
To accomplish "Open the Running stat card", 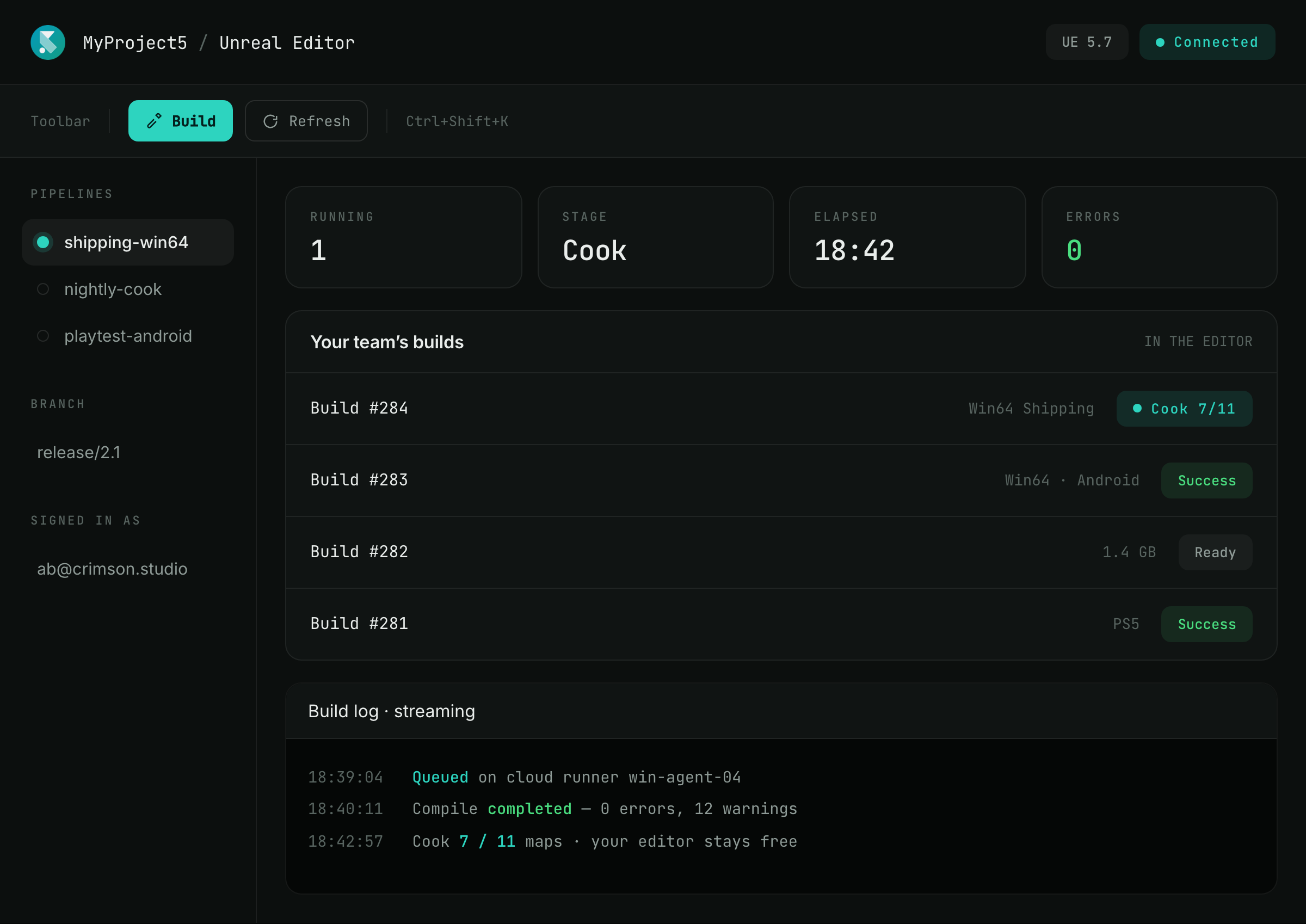I will coord(403,237).
